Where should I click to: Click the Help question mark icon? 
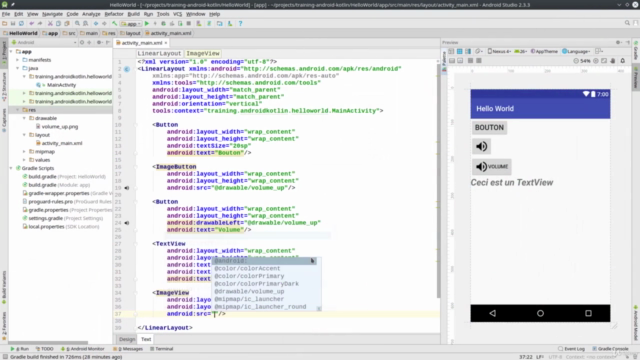(240, 24)
